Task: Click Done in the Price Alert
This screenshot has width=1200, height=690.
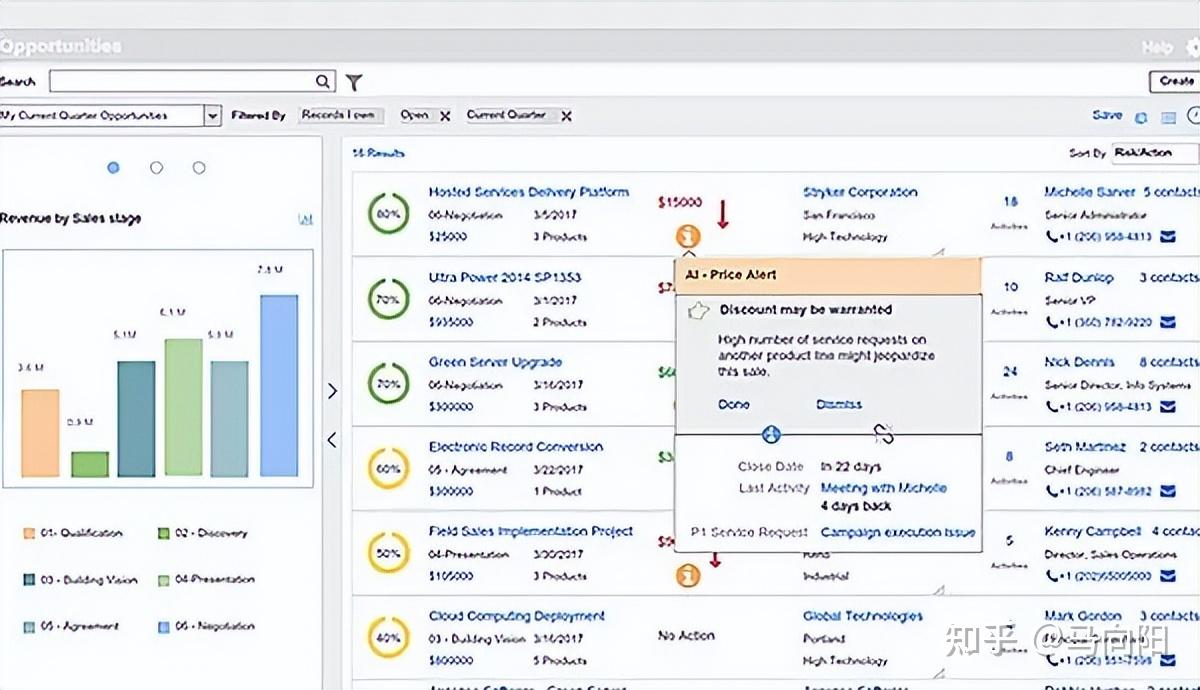Action: tap(733, 404)
